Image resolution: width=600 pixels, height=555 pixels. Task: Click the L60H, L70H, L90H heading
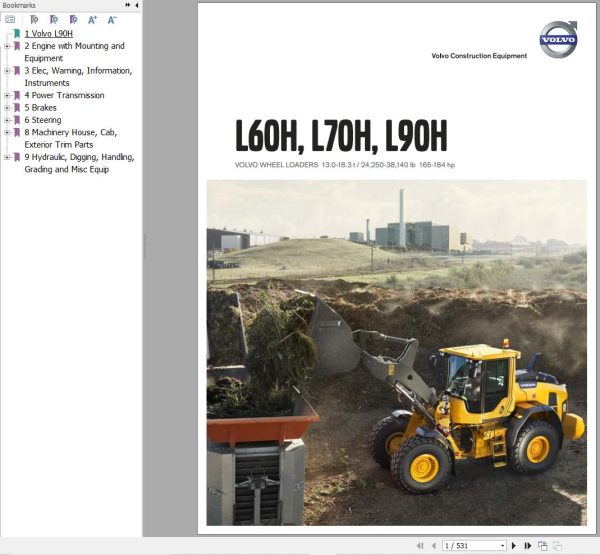[x=341, y=136]
